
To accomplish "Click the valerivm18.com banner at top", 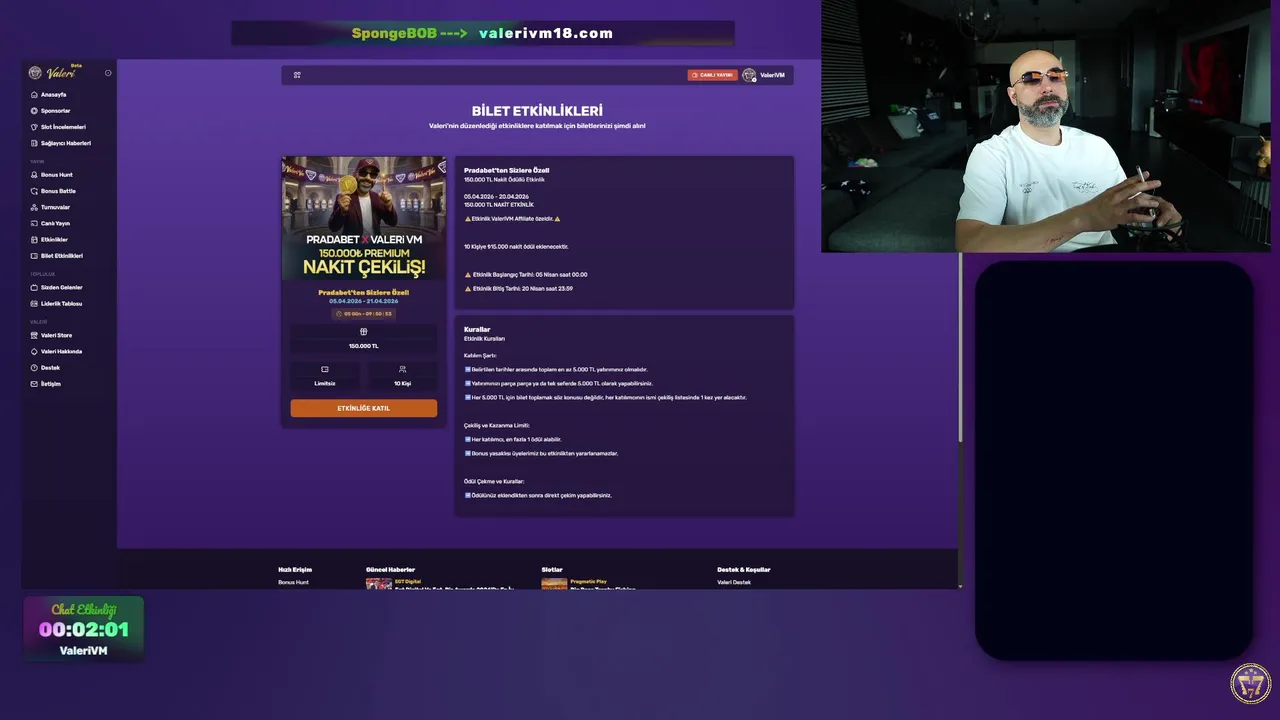I will coord(483,33).
